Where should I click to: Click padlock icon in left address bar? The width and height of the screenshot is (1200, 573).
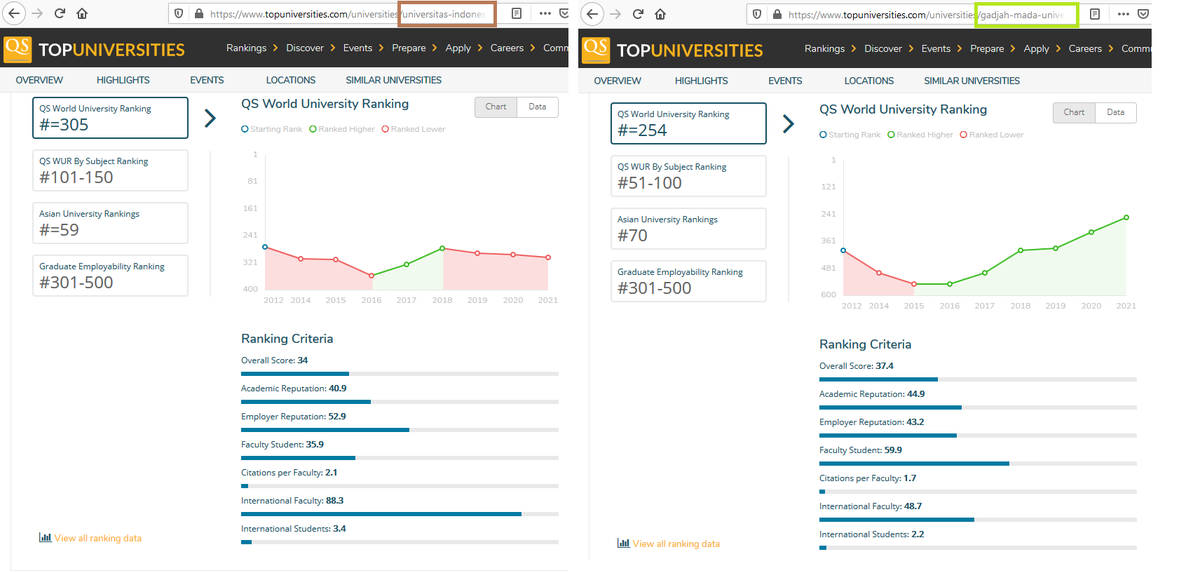198,14
